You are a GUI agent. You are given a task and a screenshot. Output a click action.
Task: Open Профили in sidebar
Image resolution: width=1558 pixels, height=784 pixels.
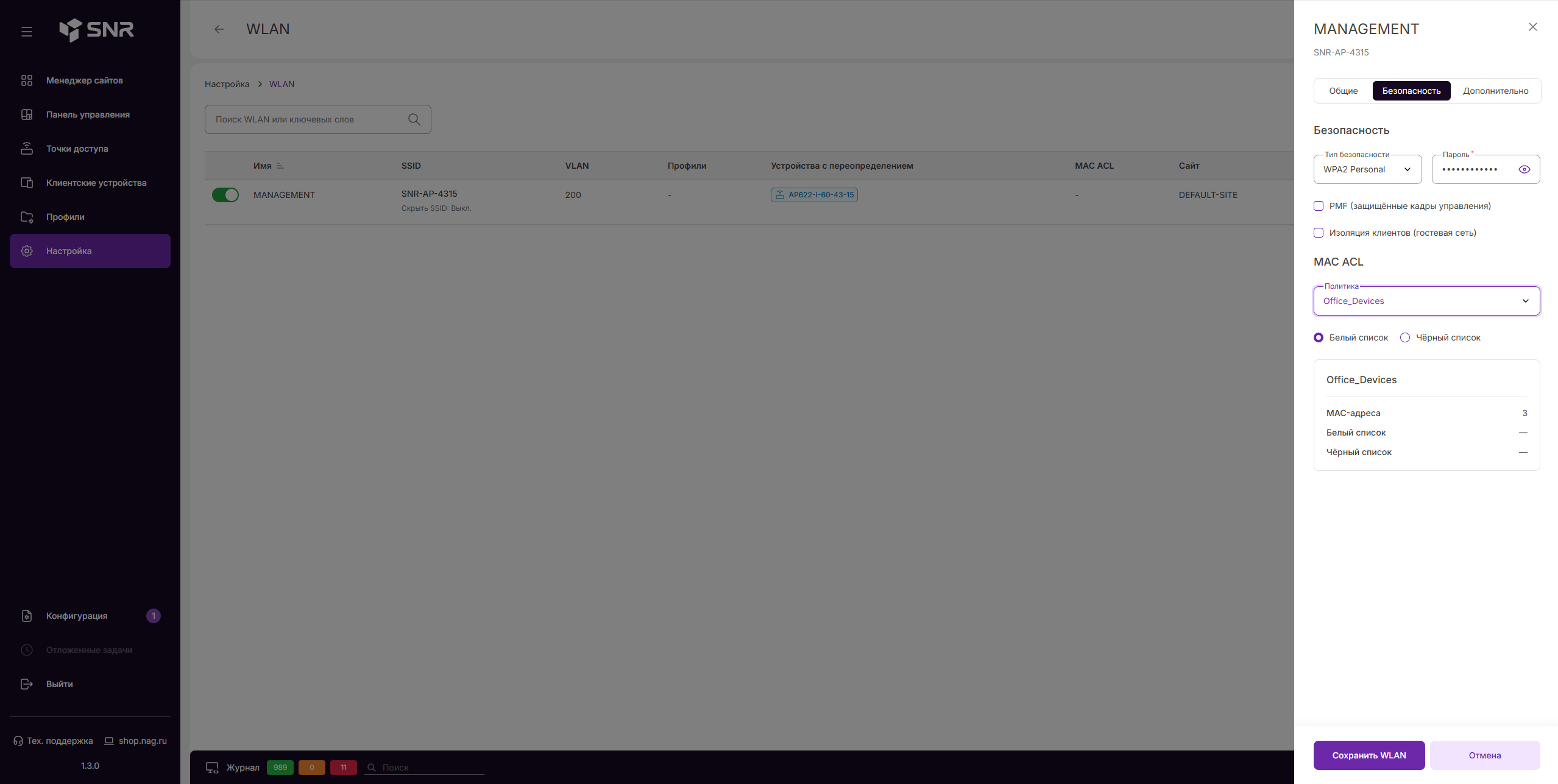pos(90,217)
